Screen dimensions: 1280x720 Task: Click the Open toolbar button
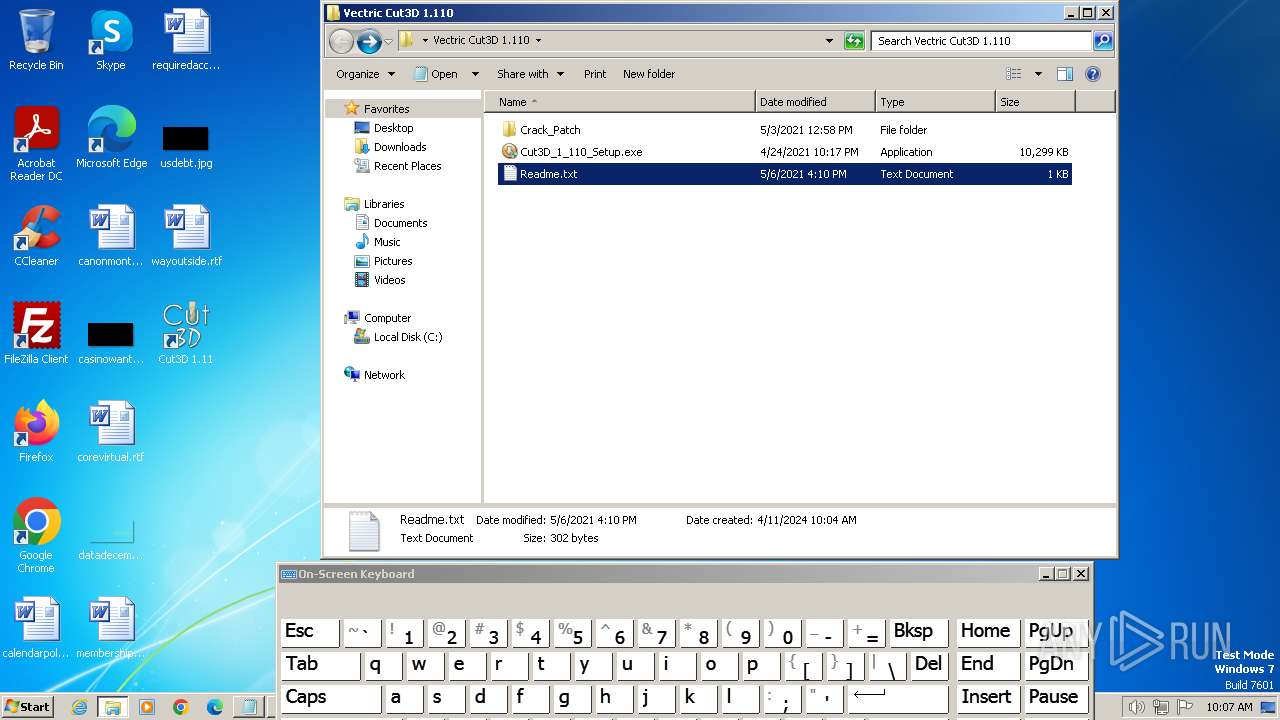coord(437,74)
